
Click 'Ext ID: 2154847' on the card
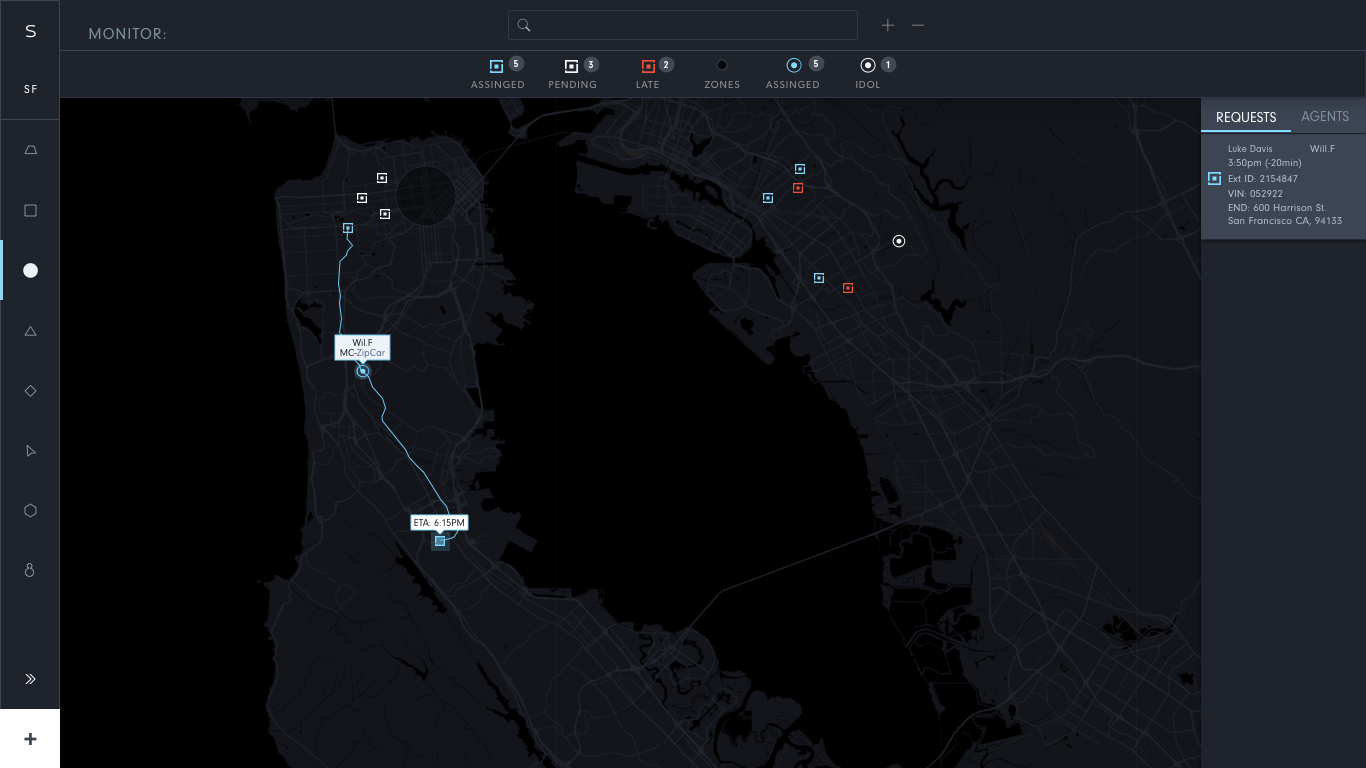(x=1263, y=179)
